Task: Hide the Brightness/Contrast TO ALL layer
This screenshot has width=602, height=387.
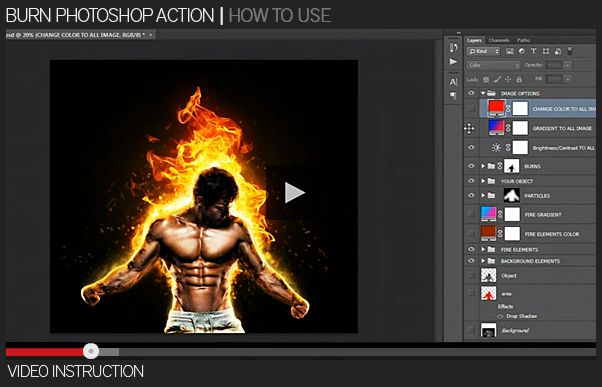Action: [x=471, y=147]
